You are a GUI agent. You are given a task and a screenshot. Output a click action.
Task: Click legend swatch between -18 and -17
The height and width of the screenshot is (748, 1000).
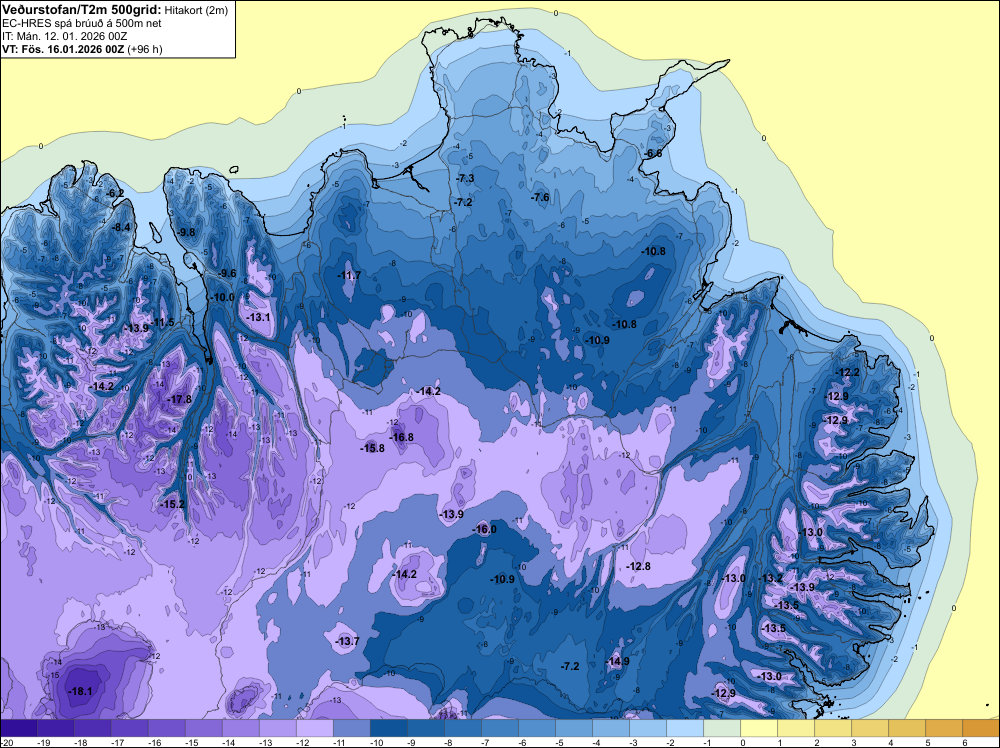tap(92, 728)
